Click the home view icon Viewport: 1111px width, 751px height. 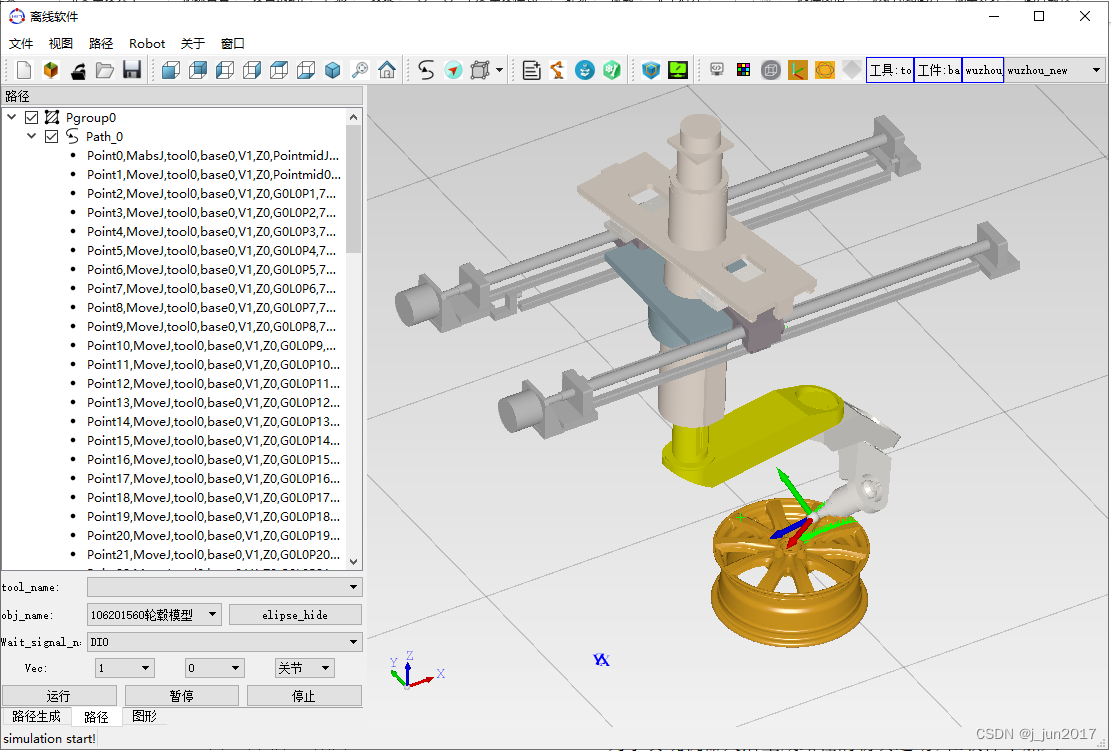387,70
